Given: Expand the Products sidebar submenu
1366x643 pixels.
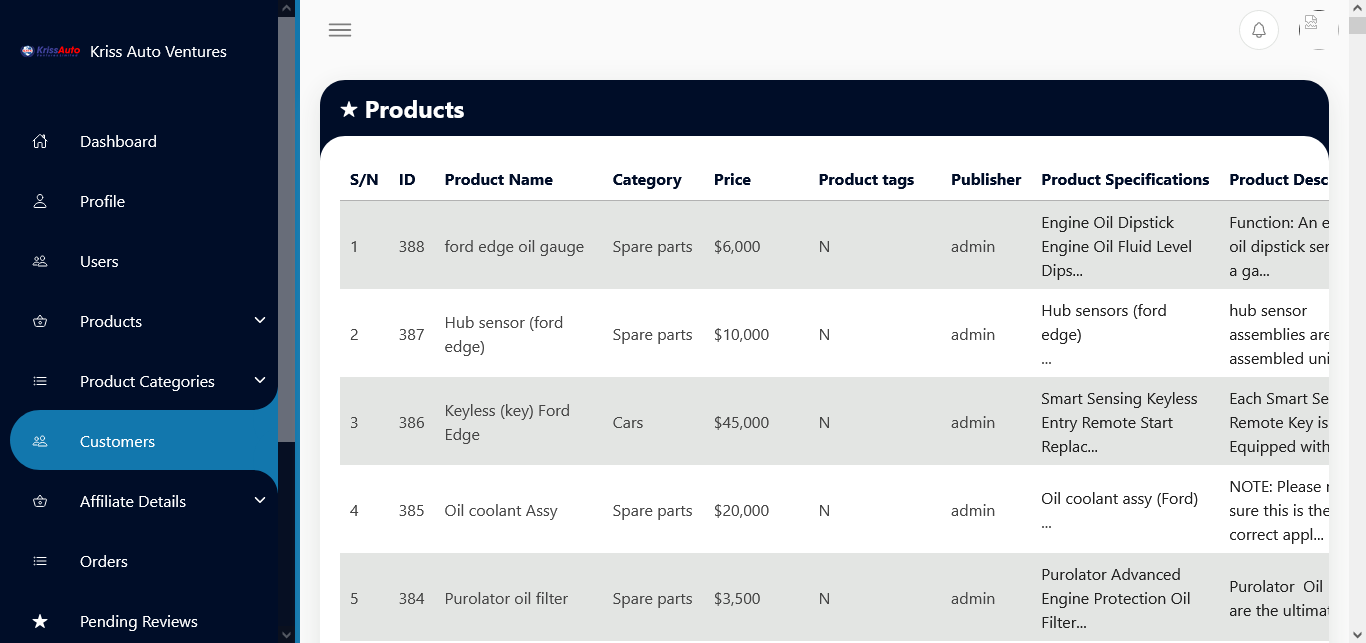Looking at the screenshot, I should 144,321.
